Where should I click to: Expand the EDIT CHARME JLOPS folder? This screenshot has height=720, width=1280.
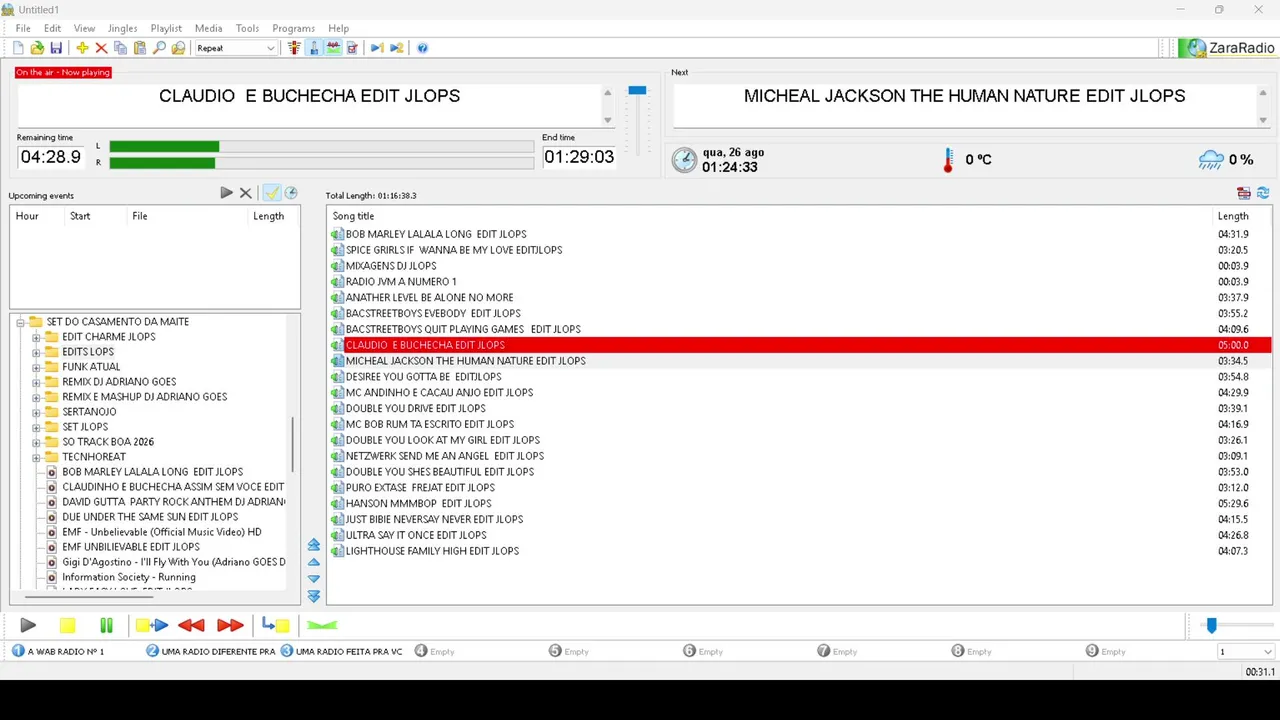(36, 337)
